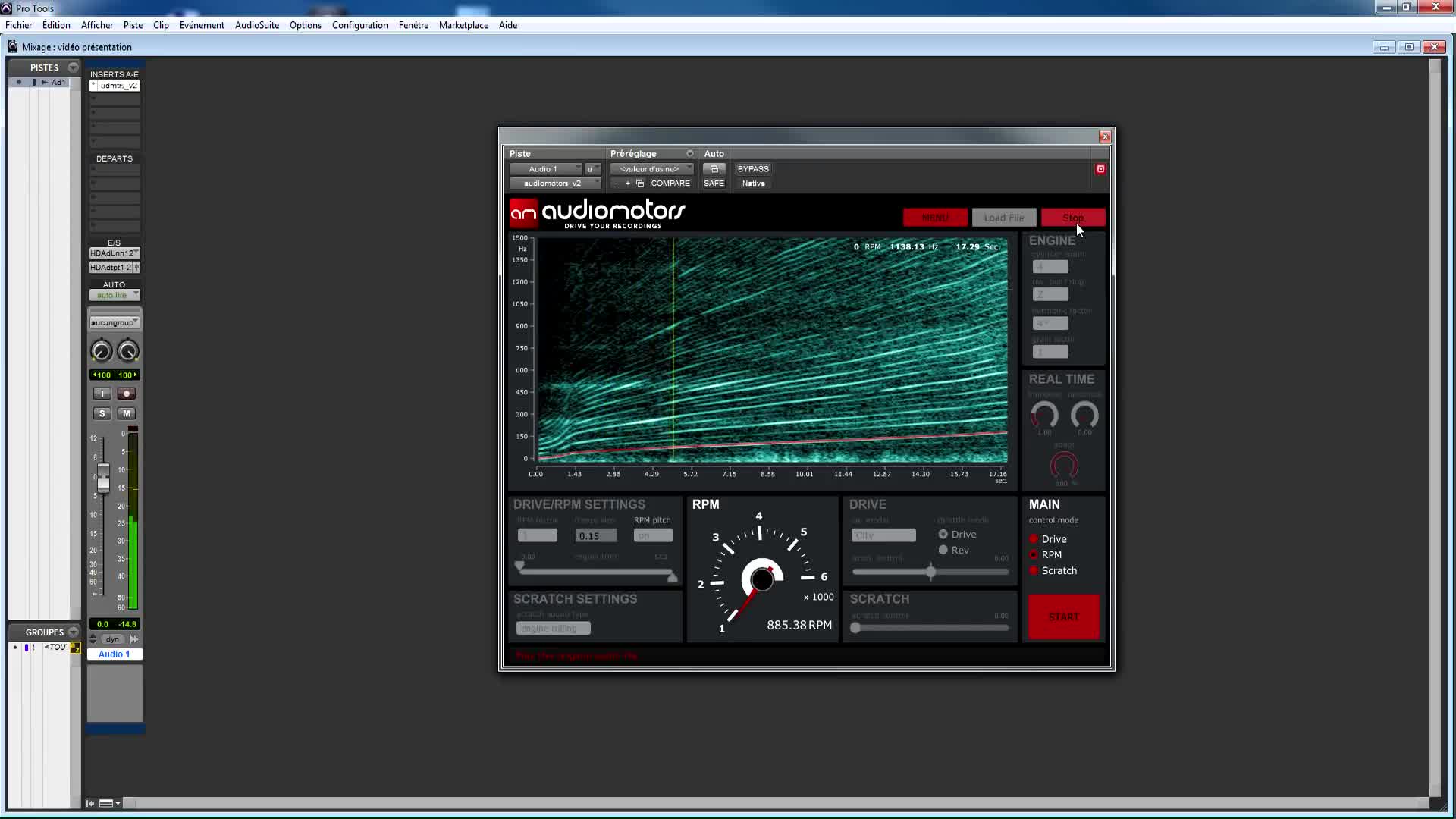Click the Load File button
The height and width of the screenshot is (819, 1456).
1004,218
